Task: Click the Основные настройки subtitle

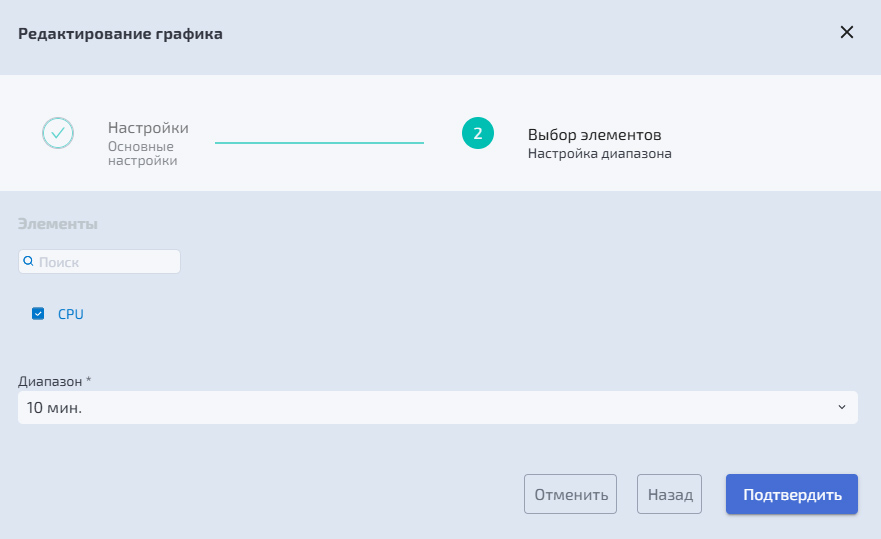Action: (142, 153)
